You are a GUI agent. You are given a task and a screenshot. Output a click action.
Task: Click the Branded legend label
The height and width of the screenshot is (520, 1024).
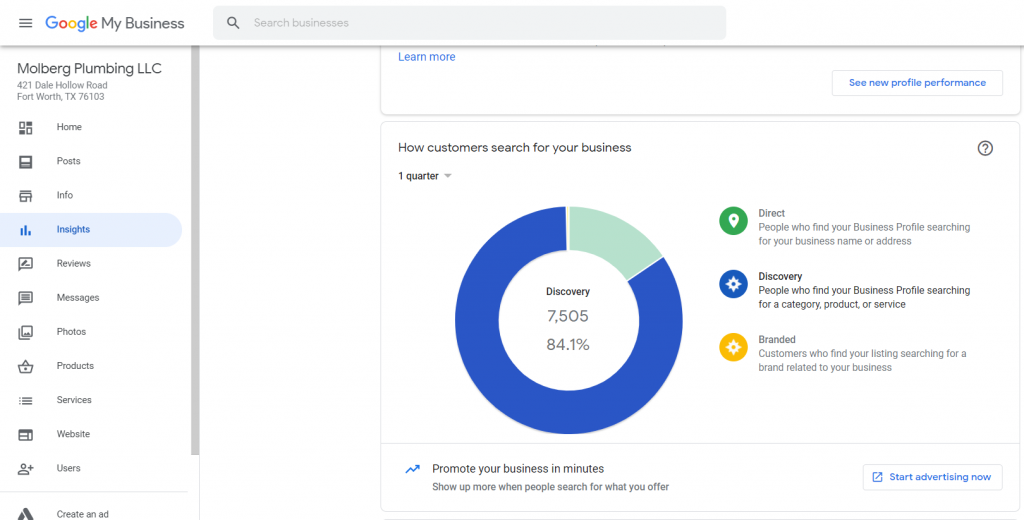776,340
